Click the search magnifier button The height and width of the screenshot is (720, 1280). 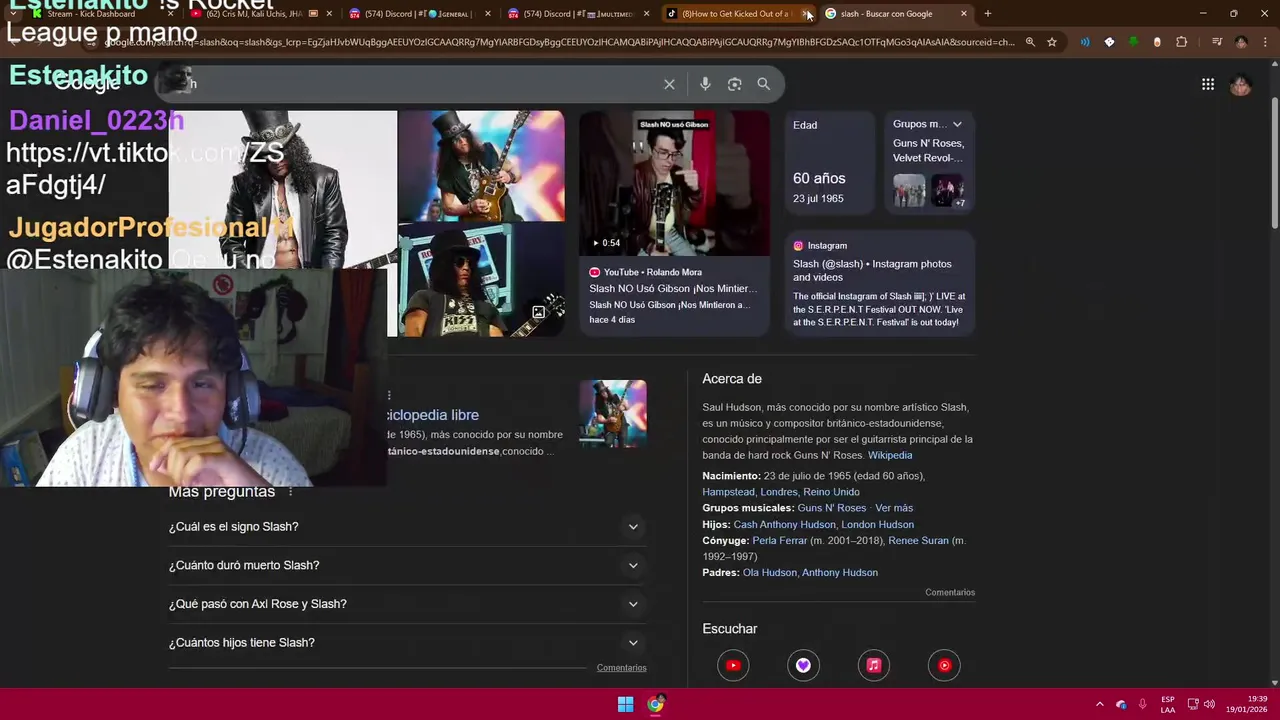click(x=764, y=85)
